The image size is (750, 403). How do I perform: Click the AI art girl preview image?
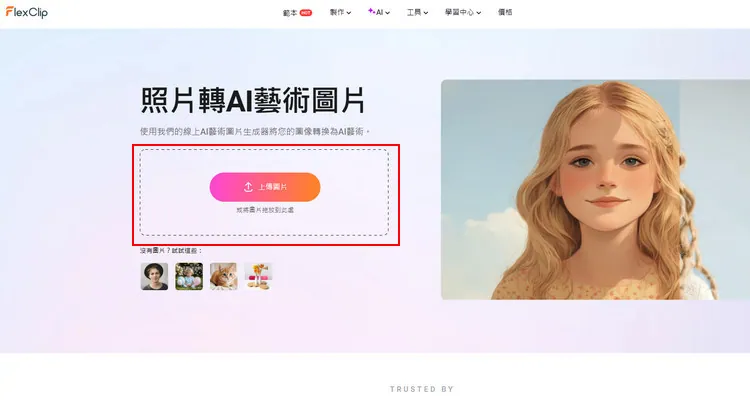click(595, 190)
